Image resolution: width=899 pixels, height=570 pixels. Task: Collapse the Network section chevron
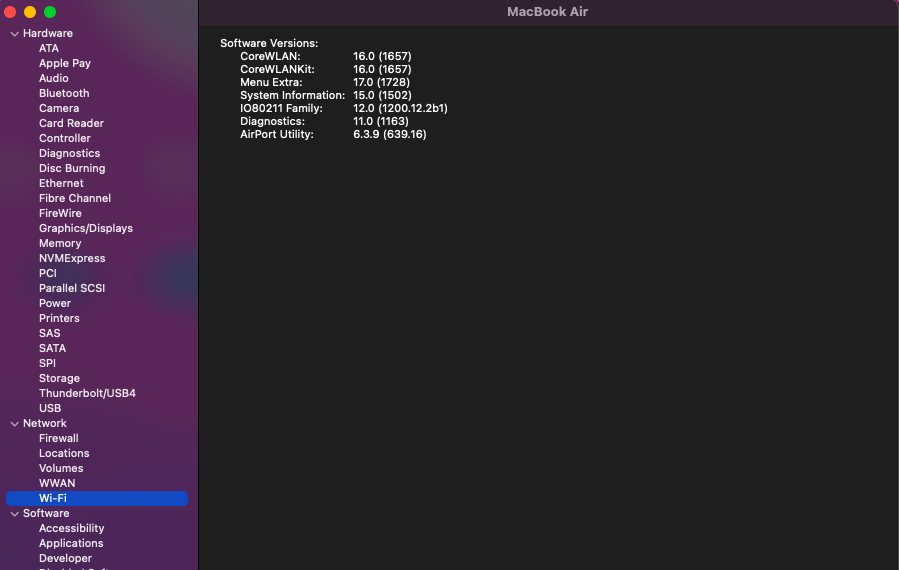[14, 424]
